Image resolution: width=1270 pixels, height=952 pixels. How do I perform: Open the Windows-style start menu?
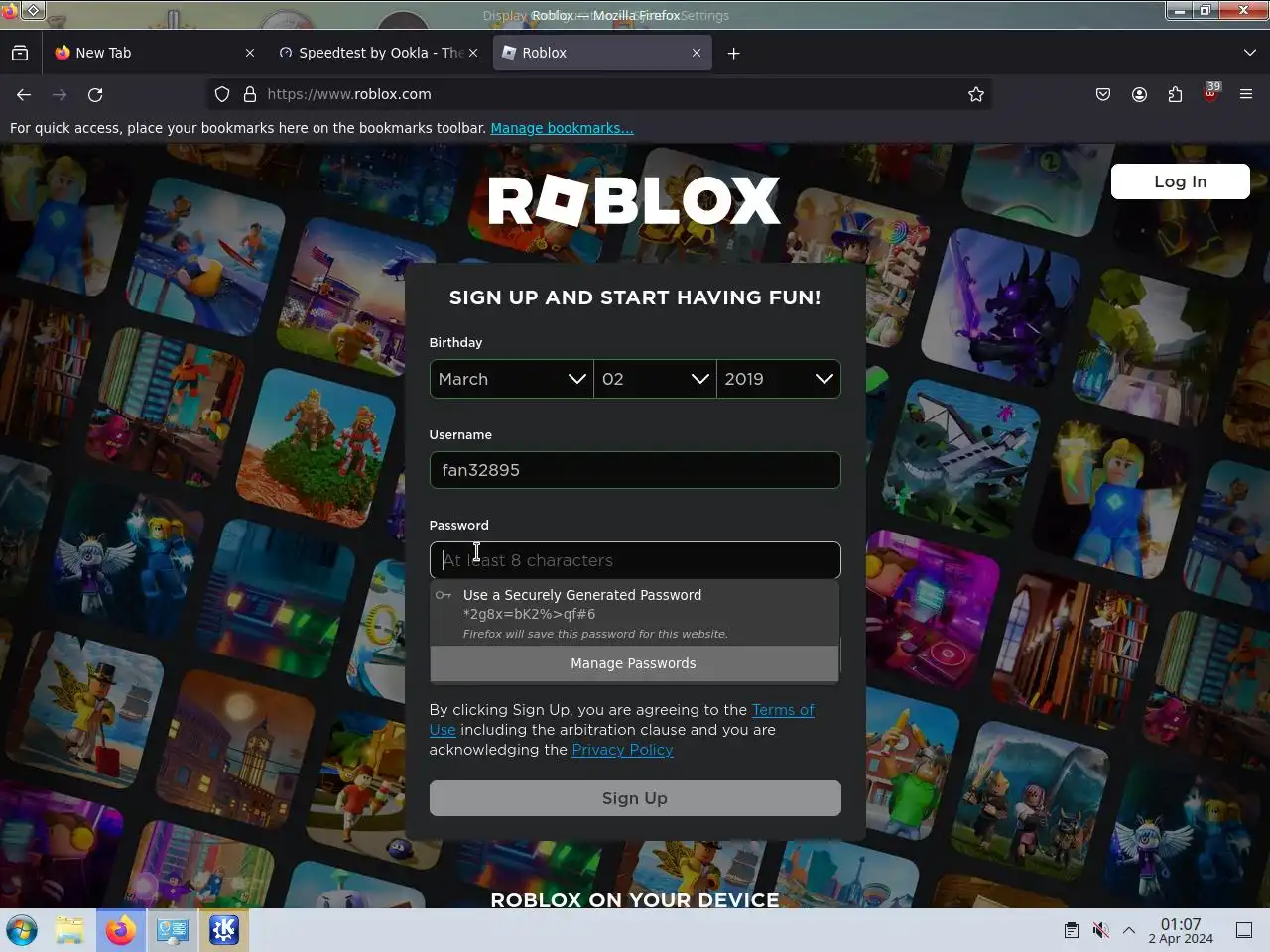tap(22, 930)
